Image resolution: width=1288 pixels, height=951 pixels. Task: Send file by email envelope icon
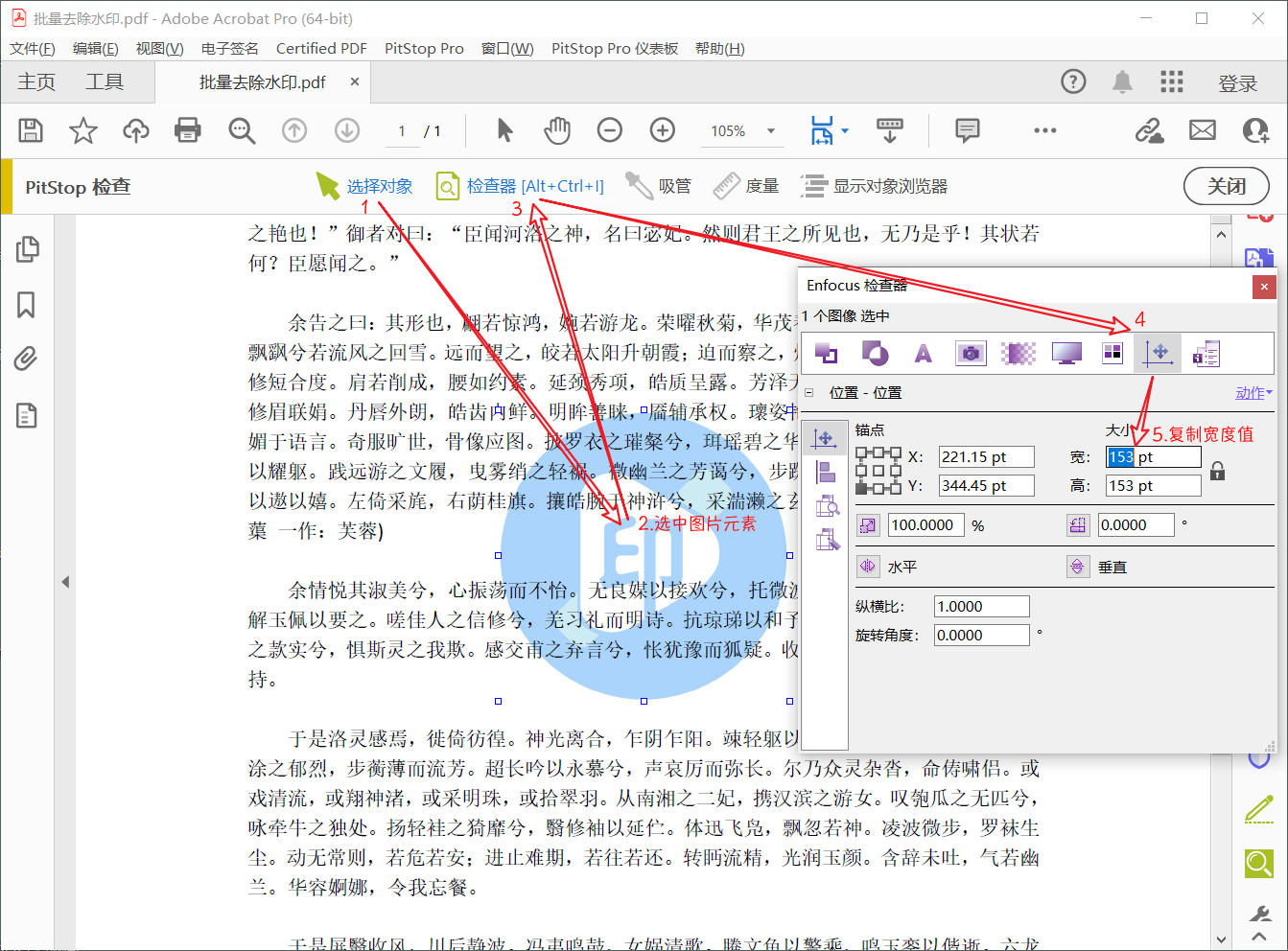tap(1203, 130)
